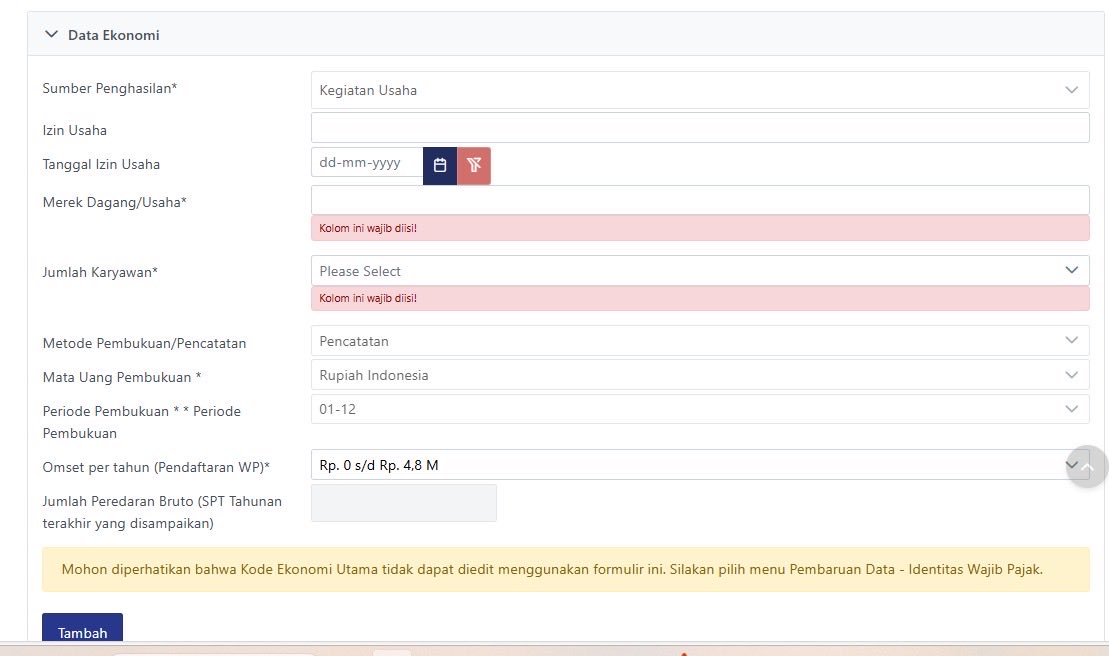
Task: Clear the date with red filter icon
Action: pyautogui.click(x=474, y=165)
